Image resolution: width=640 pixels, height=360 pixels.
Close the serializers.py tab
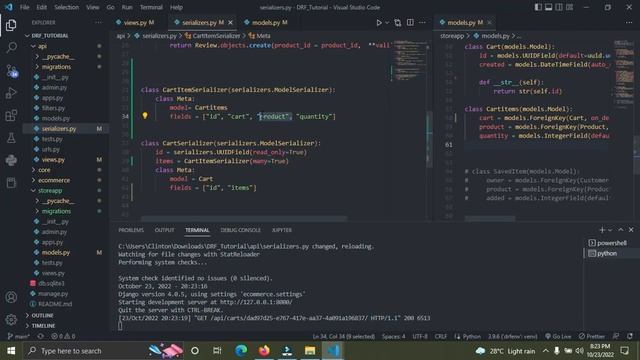click(230, 22)
